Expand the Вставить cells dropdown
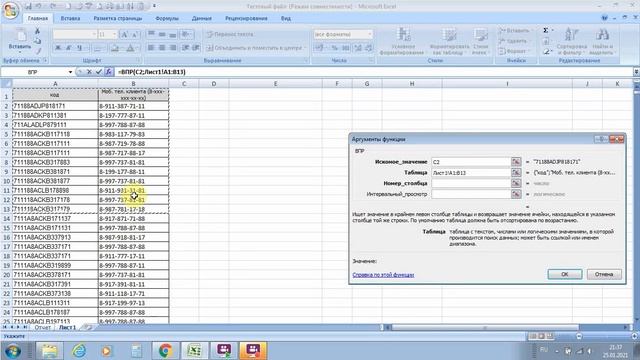Image resolution: width=640 pixels, height=360 pixels. point(532,31)
